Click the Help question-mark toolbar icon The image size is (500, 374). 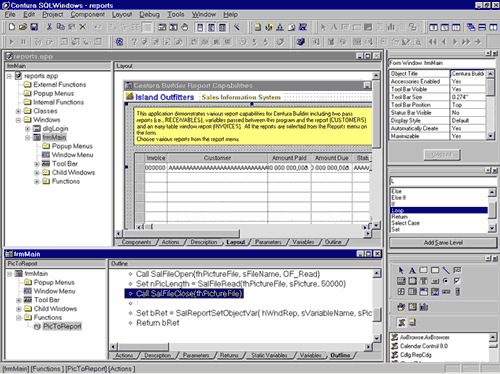134,42
